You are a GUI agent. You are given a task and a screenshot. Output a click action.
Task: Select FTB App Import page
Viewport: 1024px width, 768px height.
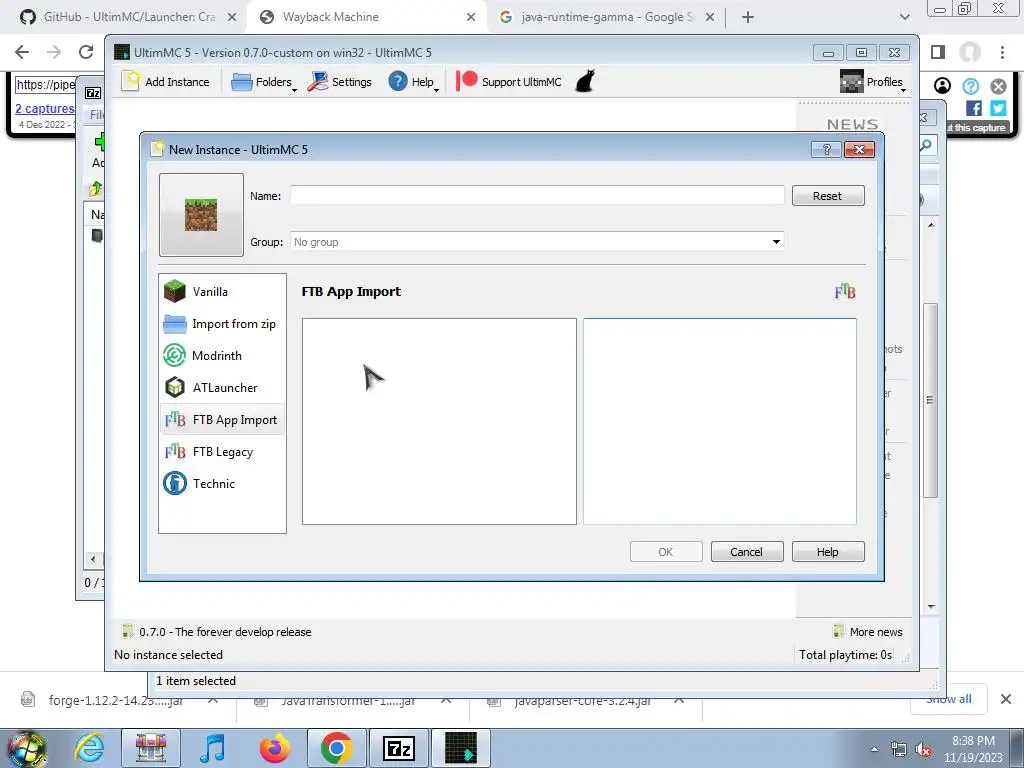coord(222,419)
